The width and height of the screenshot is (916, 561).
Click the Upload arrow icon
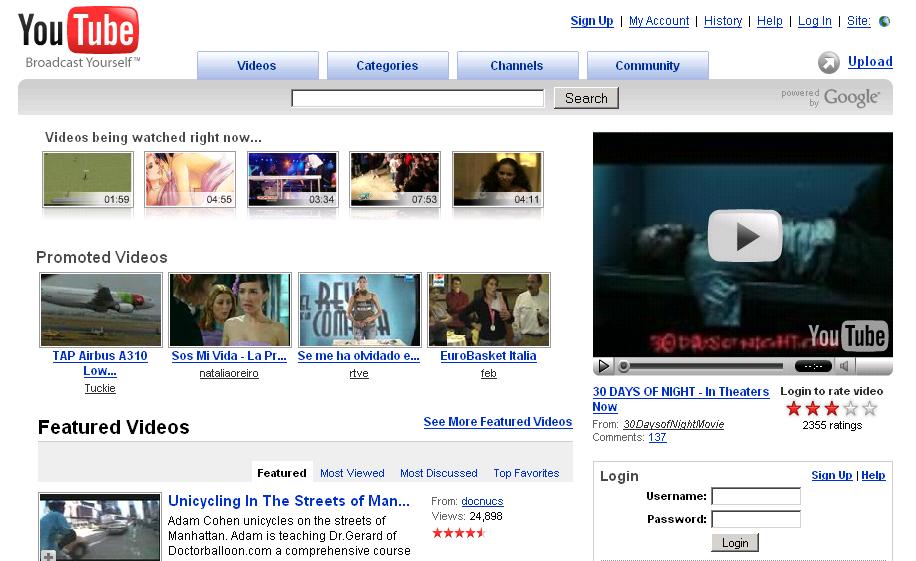point(828,62)
